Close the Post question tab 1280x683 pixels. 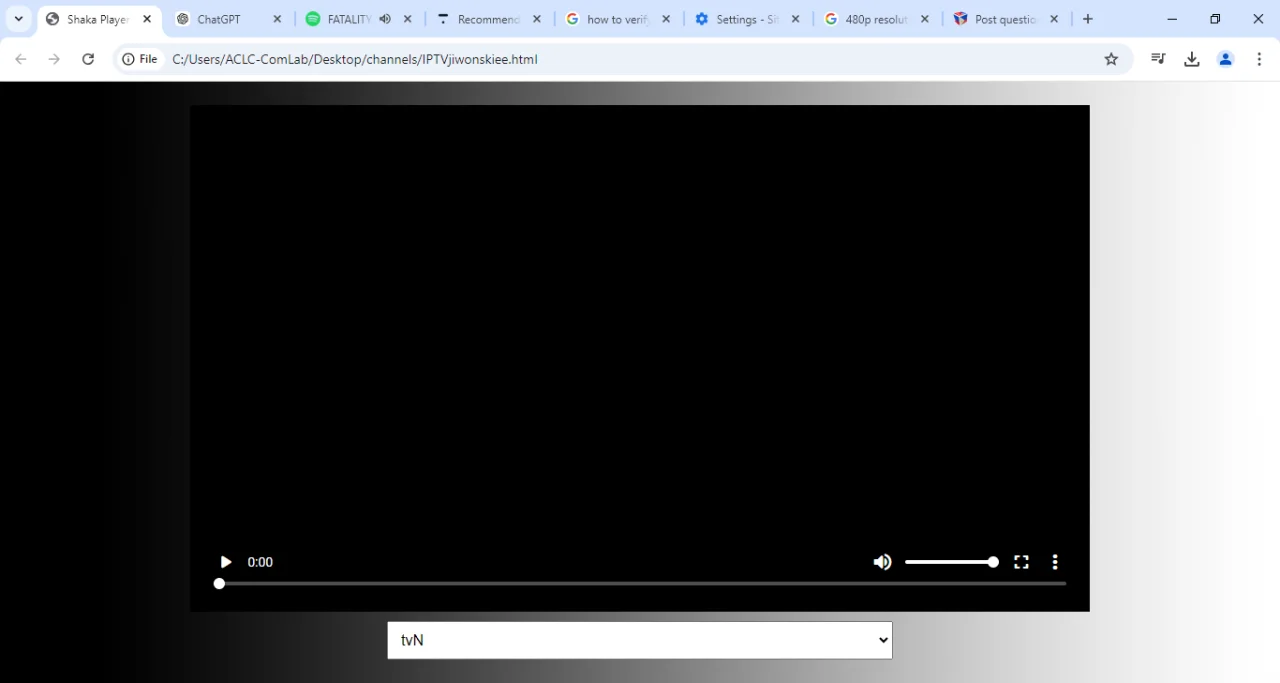(1054, 19)
